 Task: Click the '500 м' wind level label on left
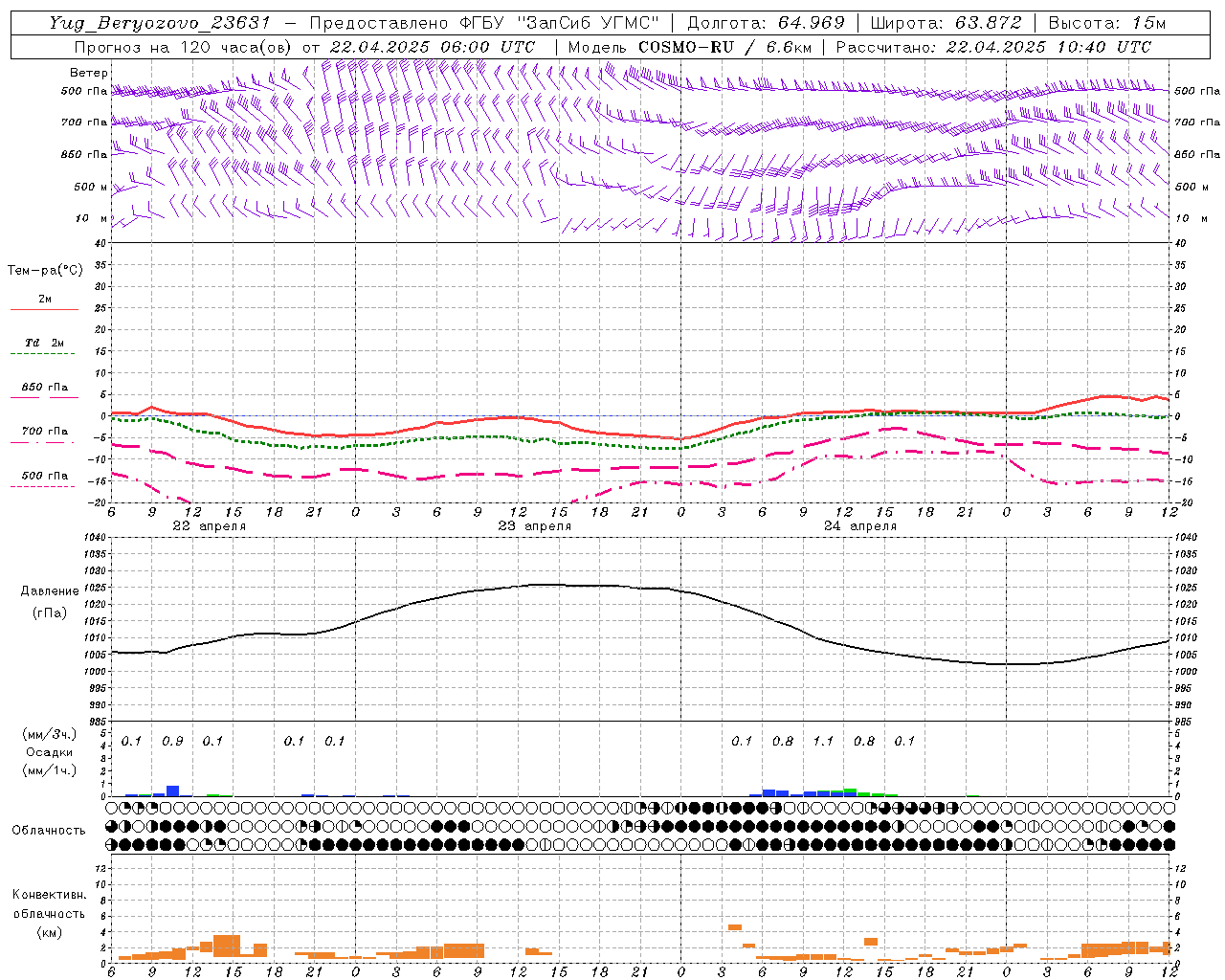pyautogui.click(x=91, y=187)
